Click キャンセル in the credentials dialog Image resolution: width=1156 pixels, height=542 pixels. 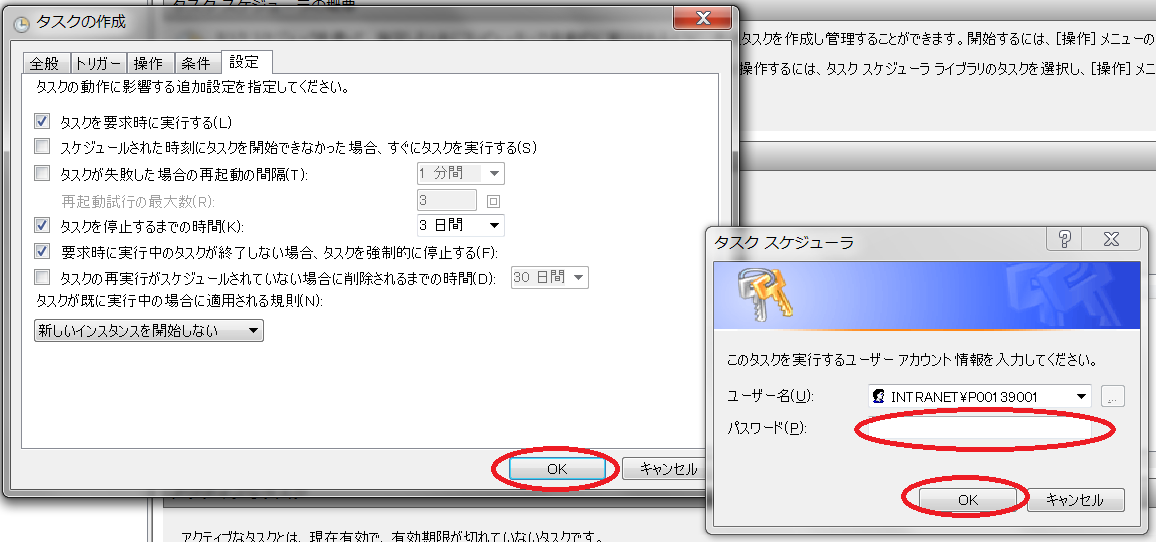click(x=1075, y=500)
